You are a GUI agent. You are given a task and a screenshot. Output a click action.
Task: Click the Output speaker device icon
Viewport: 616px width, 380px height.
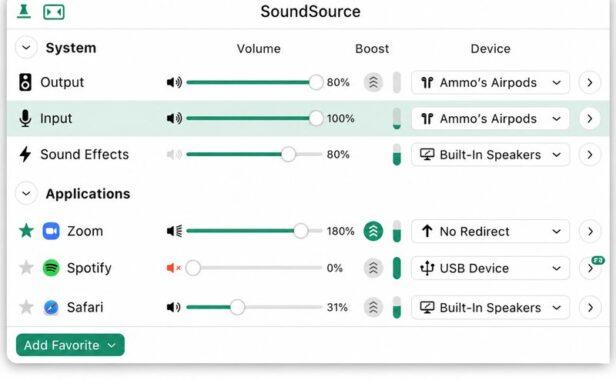coord(26,83)
